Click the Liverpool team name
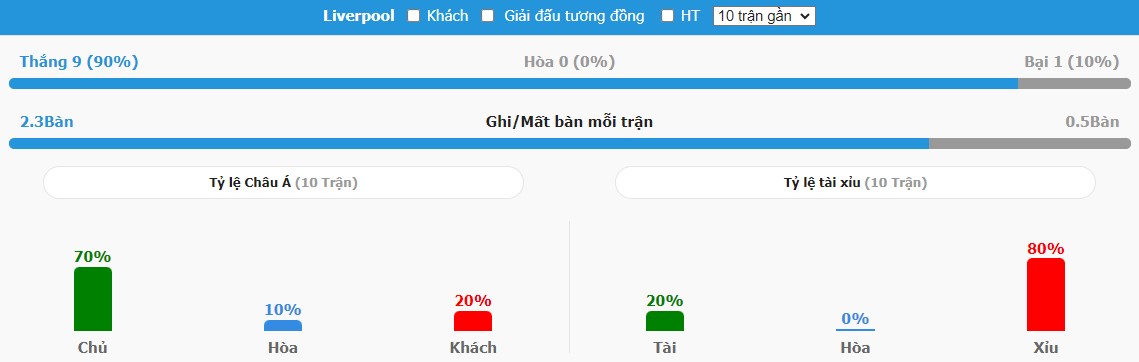The height and width of the screenshot is (362, 1139). (x=359, y=16)
